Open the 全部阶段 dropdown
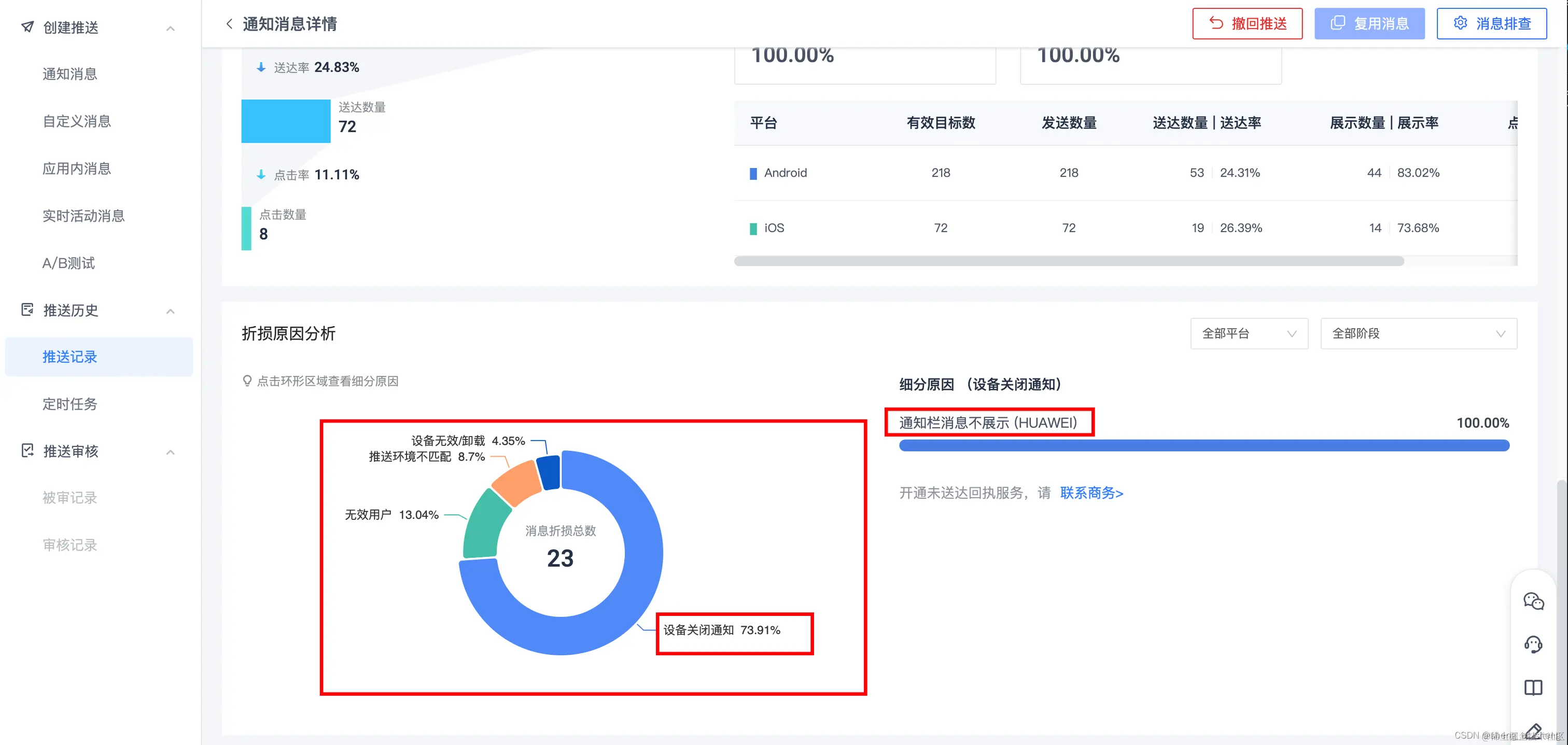 pyautogui.click(x=1418, y=333)
